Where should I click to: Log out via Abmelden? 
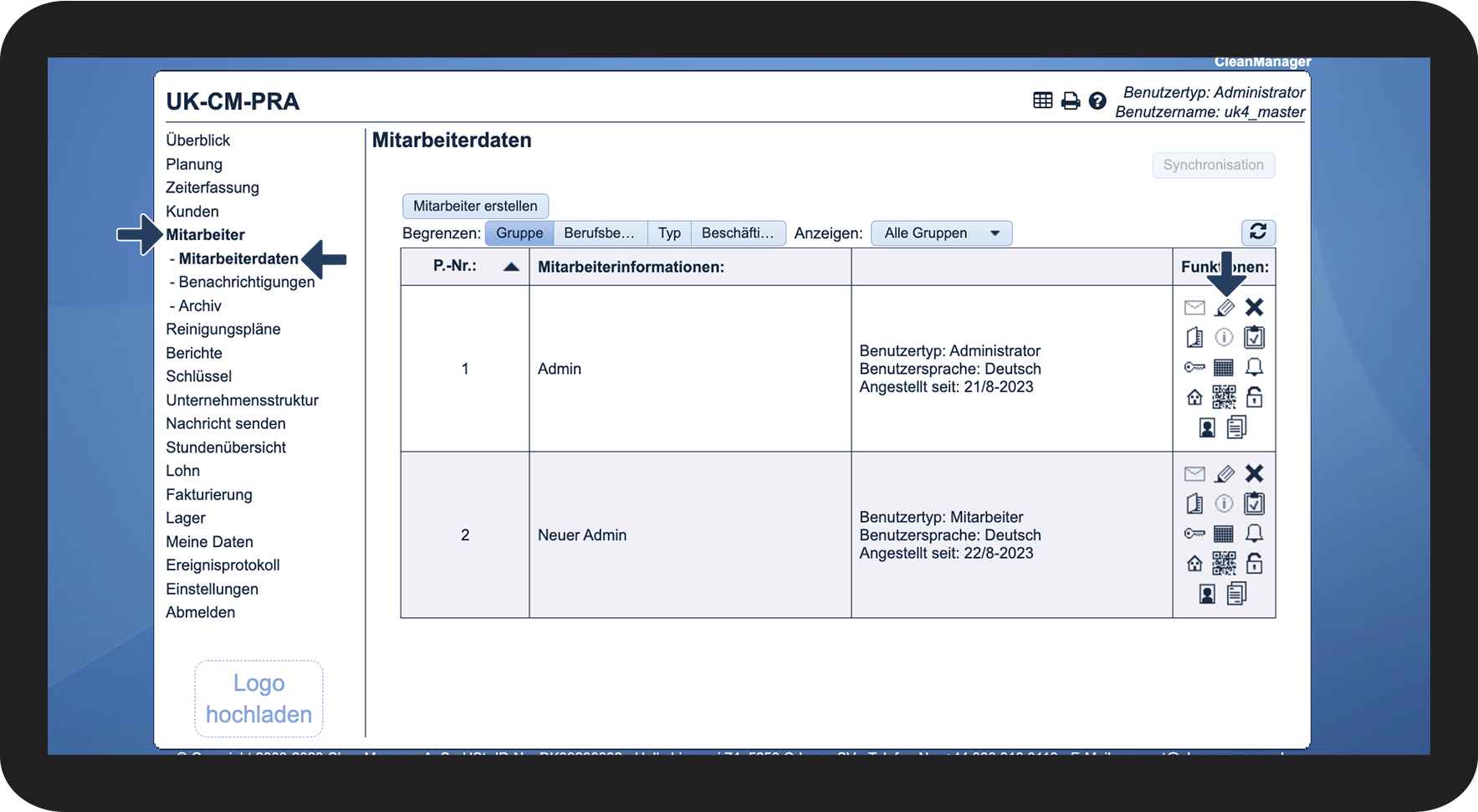click(201, 612)
